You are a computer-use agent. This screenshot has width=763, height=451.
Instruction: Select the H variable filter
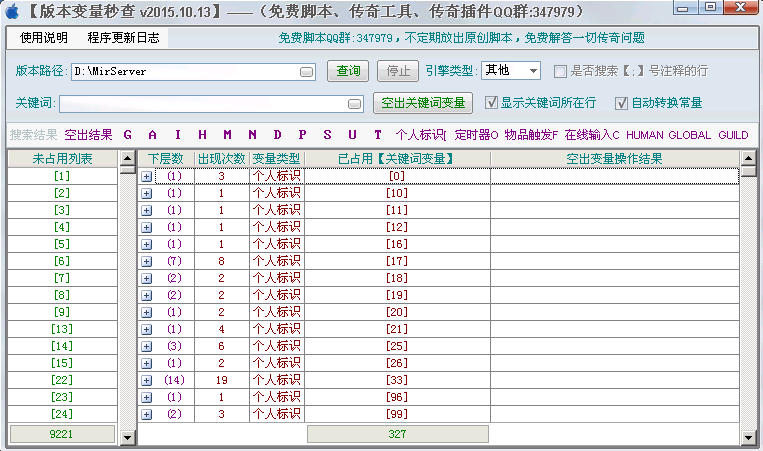pyautogui.click(x=202, y=135)
